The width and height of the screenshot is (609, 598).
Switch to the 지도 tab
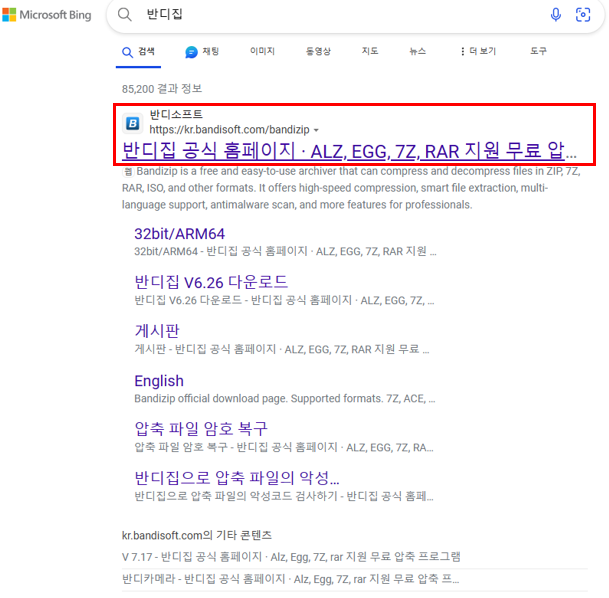370,51
